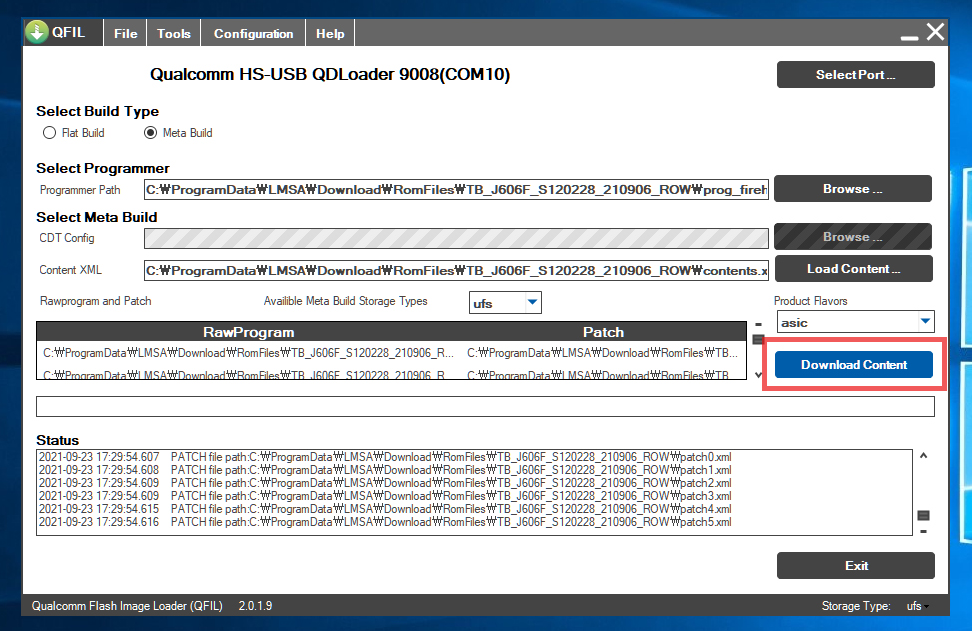Open the Tools menu
The width and height of the screenshot is (972, 631).
[x=174, y=33]
